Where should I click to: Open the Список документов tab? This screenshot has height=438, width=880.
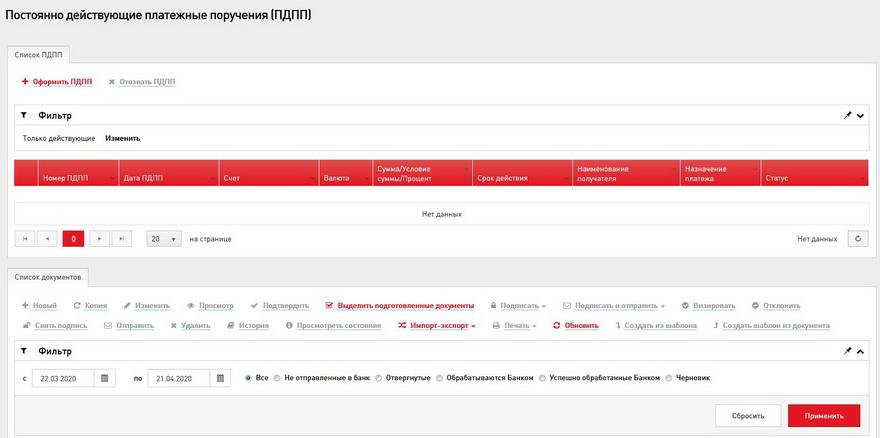[49, 275]
